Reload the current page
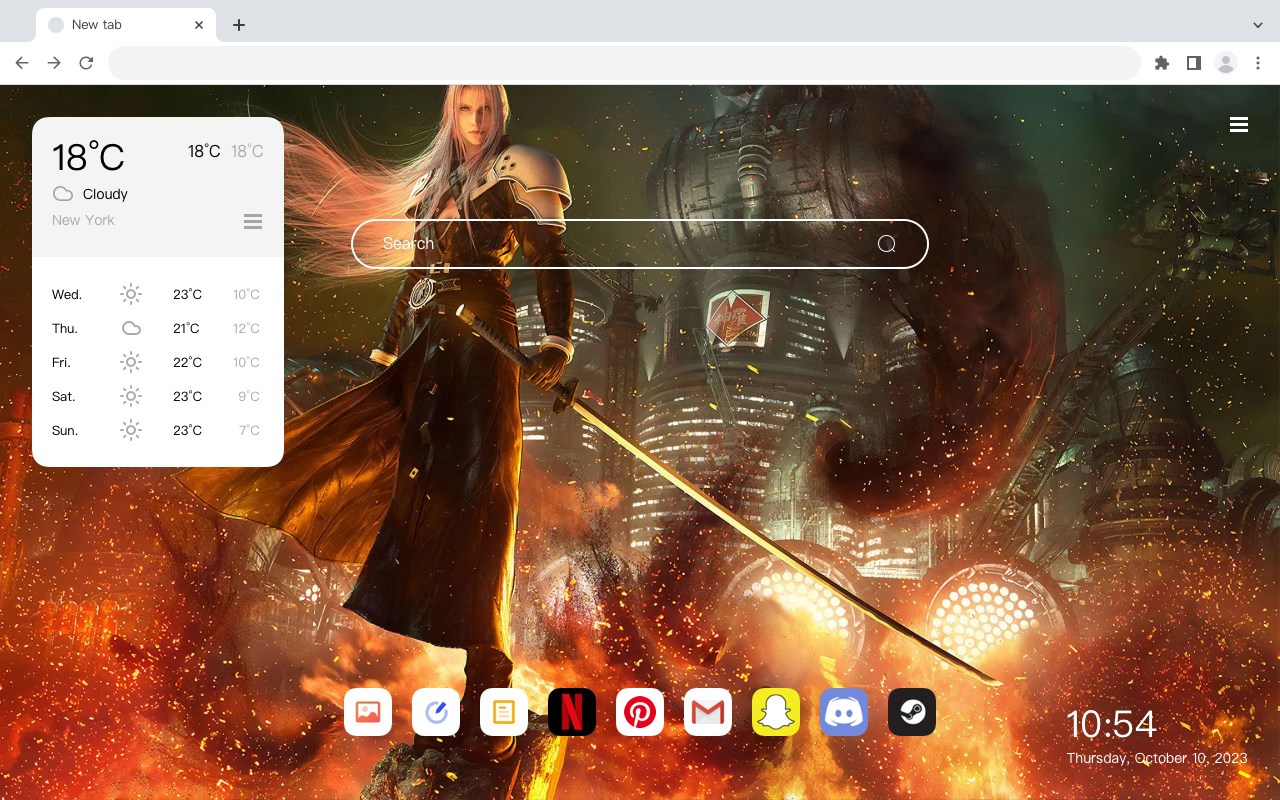Viewport: 1280px width, 800px height. click(86, 63)
